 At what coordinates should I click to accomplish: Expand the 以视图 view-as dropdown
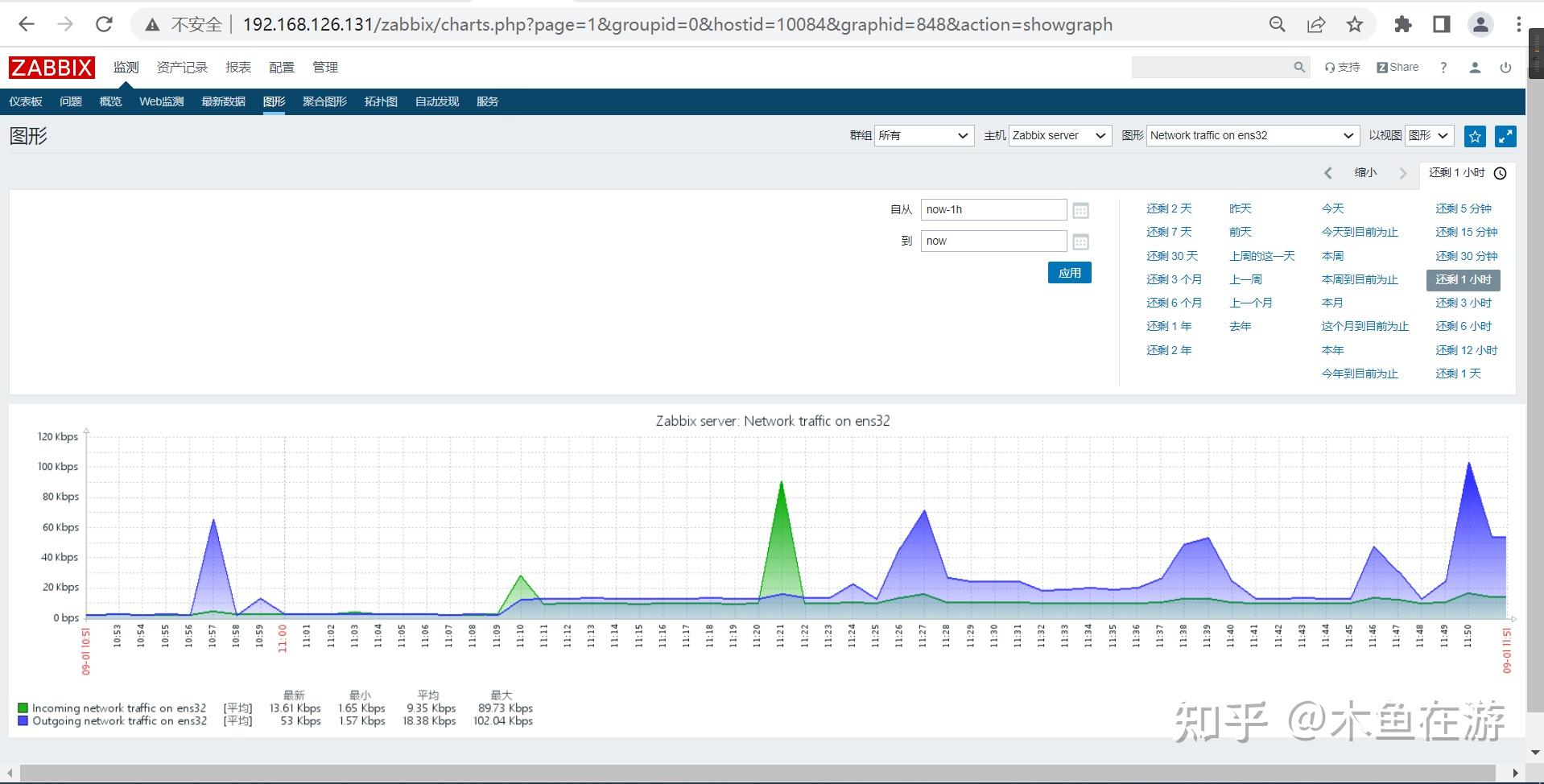coord(1429,135)
